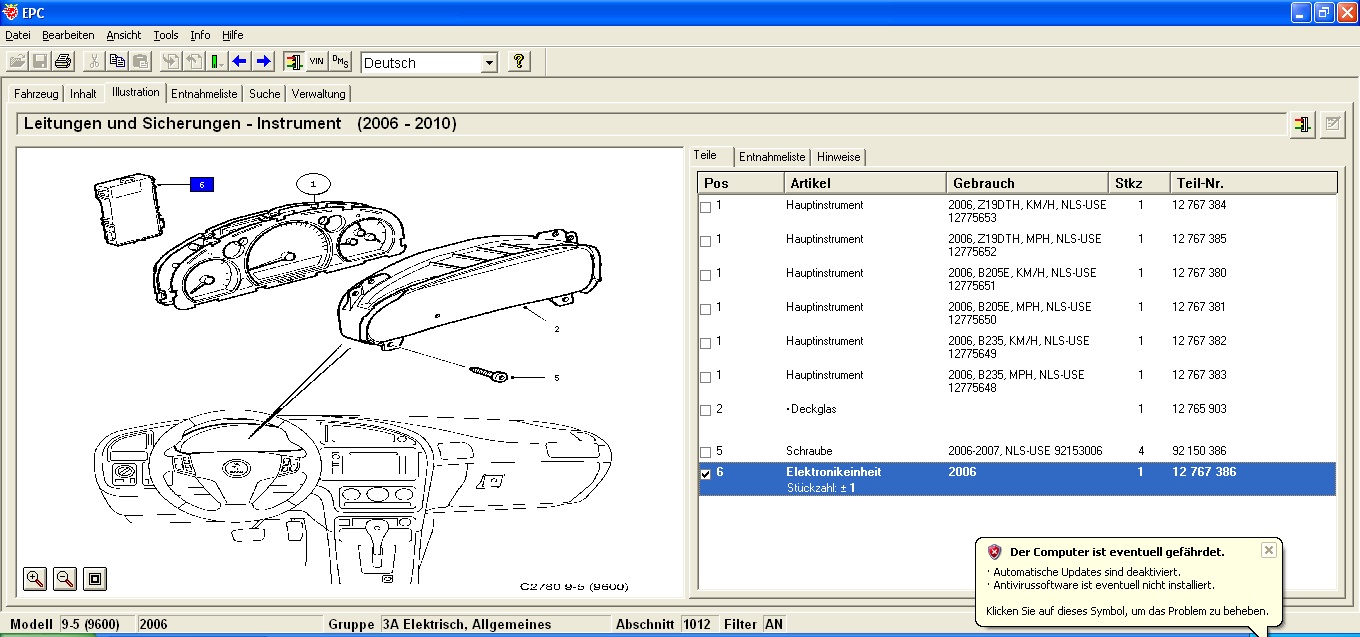Close the security warning balloon

coord(1268,550)
